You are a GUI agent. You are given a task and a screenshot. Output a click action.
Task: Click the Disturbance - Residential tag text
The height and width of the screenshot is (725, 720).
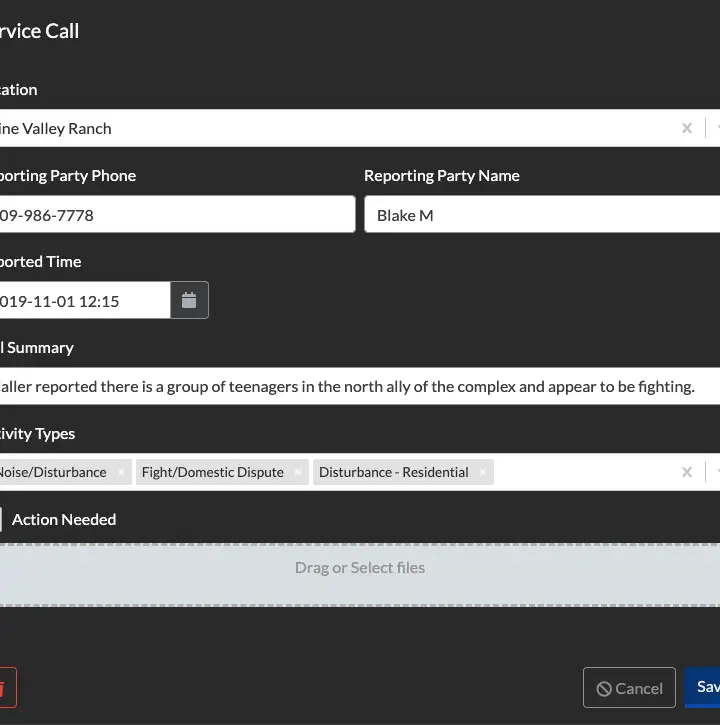[394, 472]
